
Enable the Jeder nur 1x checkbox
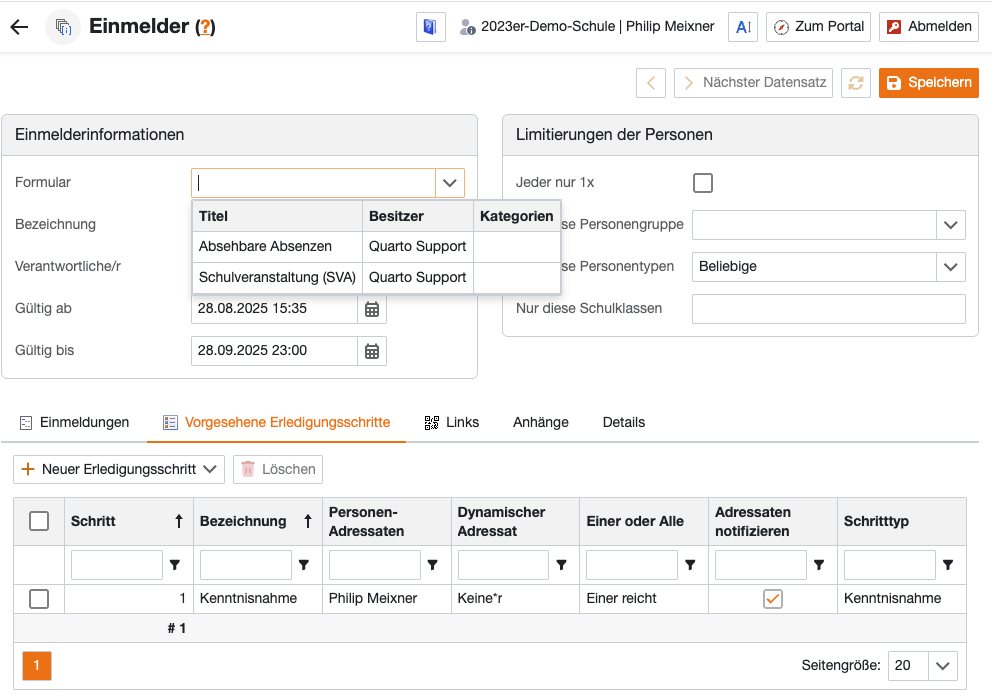click(x=703, y=183)
